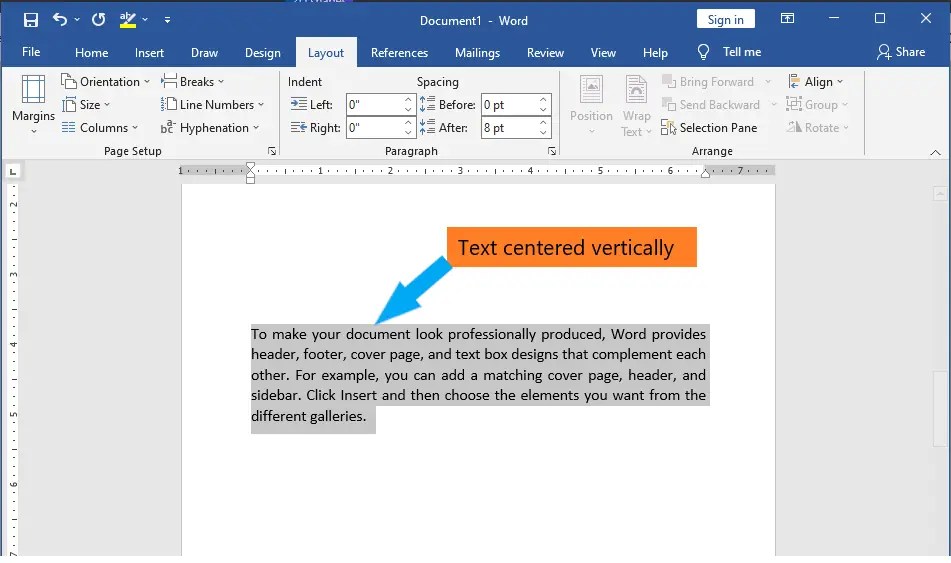Open the Rotate dropdown
The width and height of the screenshot is (951, 563).
818,127
